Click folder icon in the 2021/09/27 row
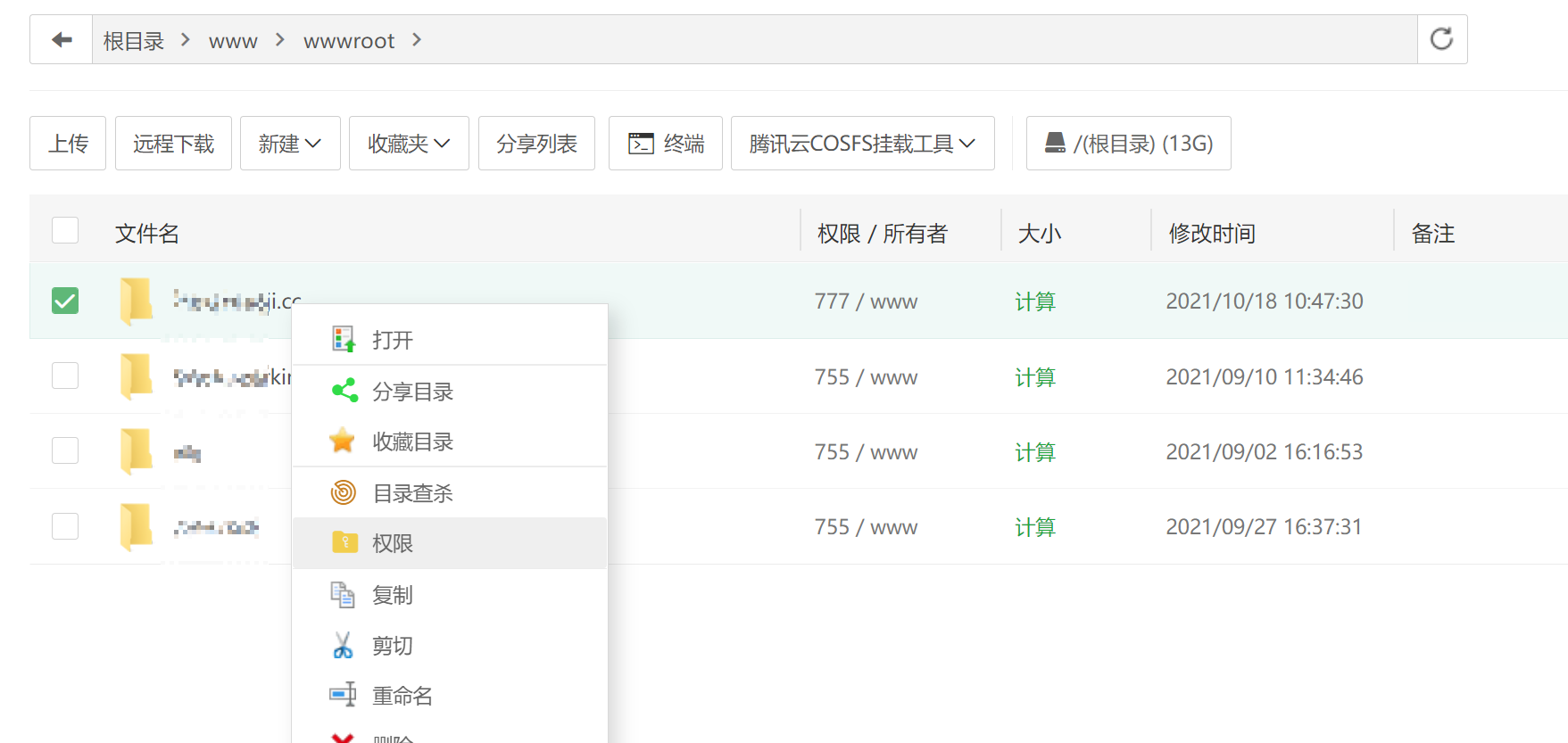Image resolution: width=1568 pixels, height=743 pixels. point(137,525)
